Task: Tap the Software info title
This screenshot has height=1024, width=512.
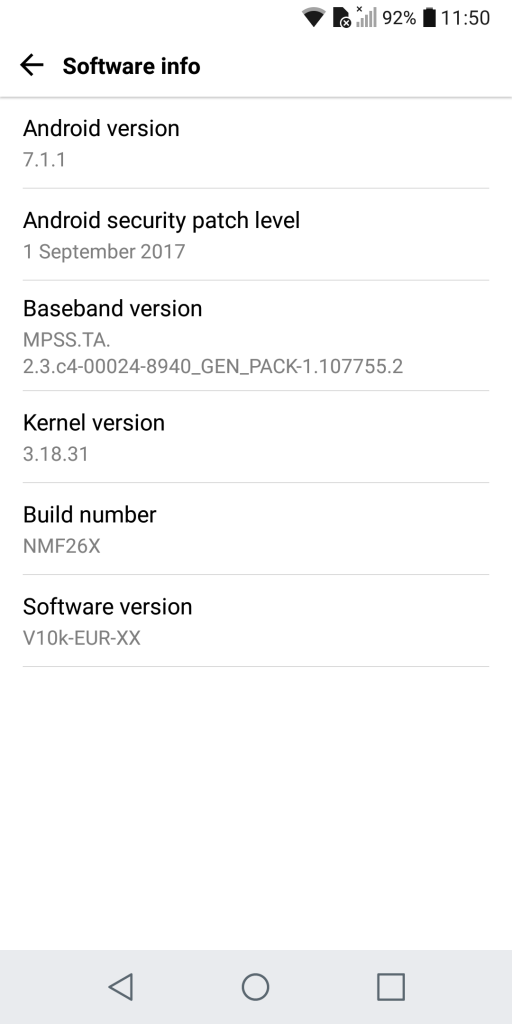Action: (131, 66)
